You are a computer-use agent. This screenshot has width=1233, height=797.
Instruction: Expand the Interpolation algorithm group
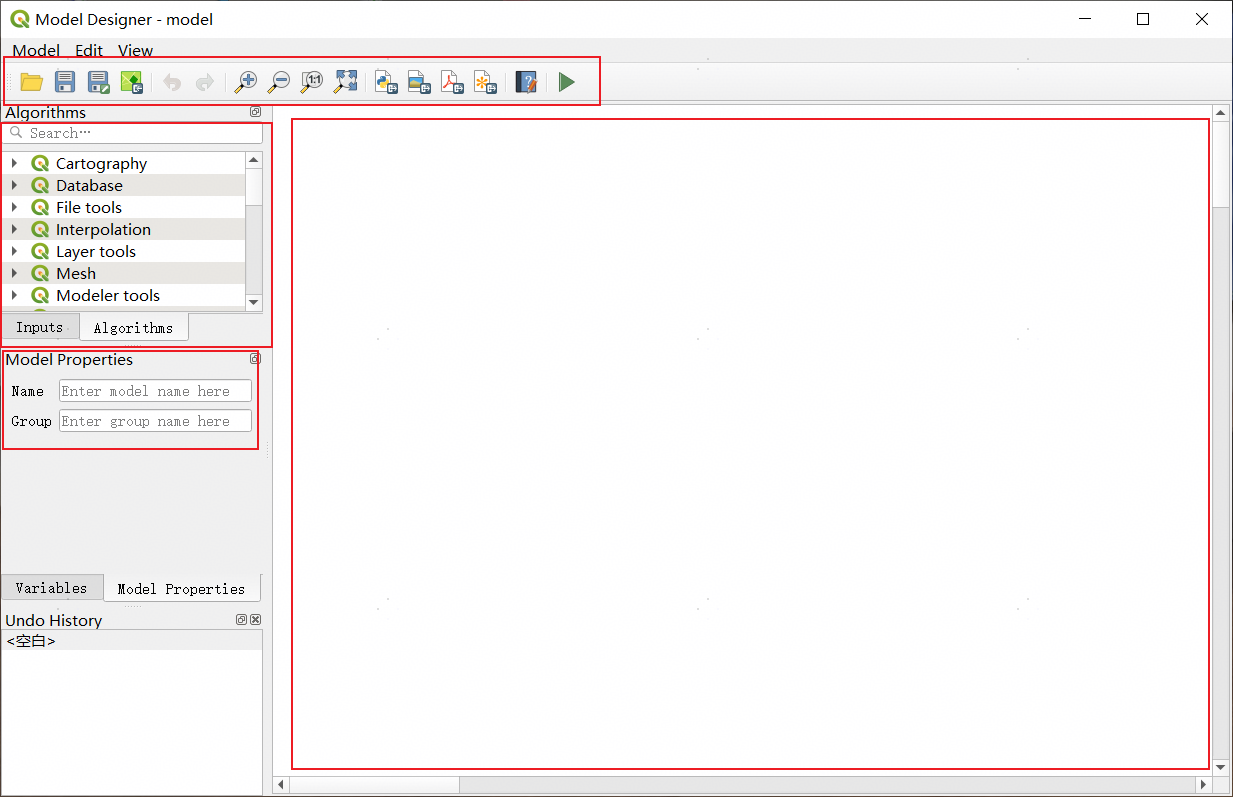tap(14, 229)
